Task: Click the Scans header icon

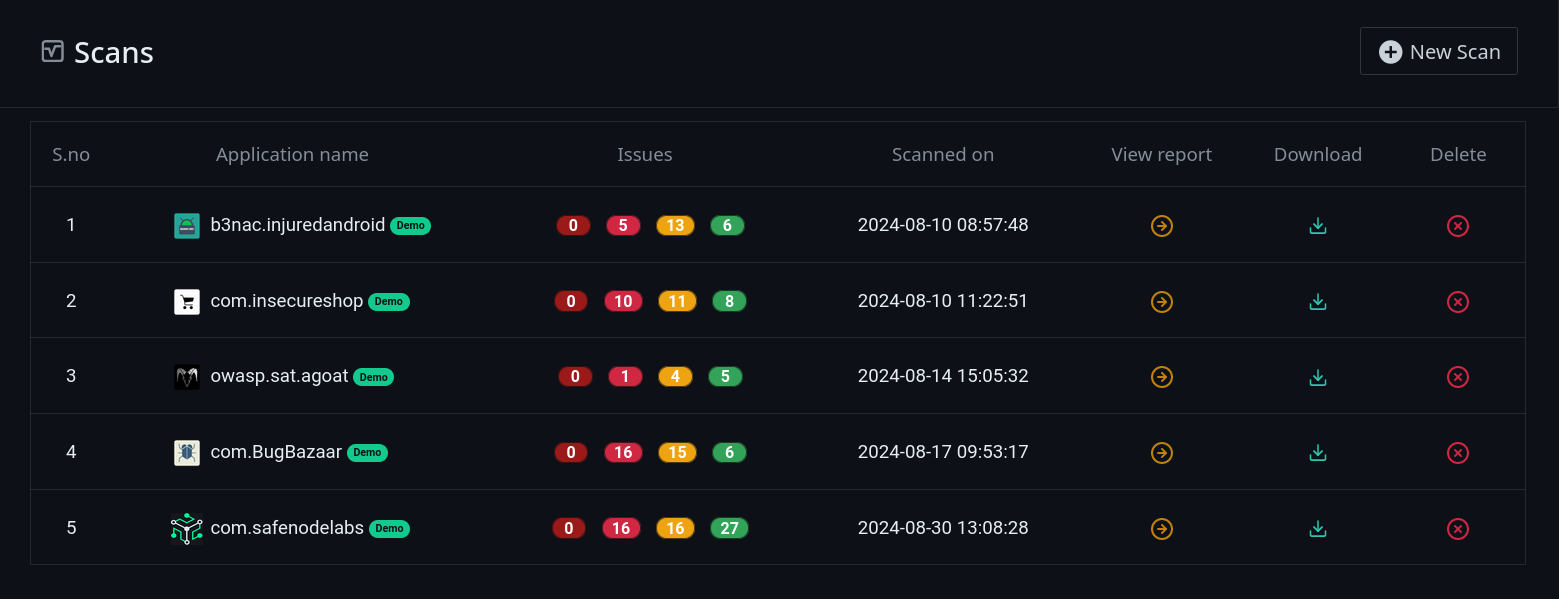Action: pos(53,51)
